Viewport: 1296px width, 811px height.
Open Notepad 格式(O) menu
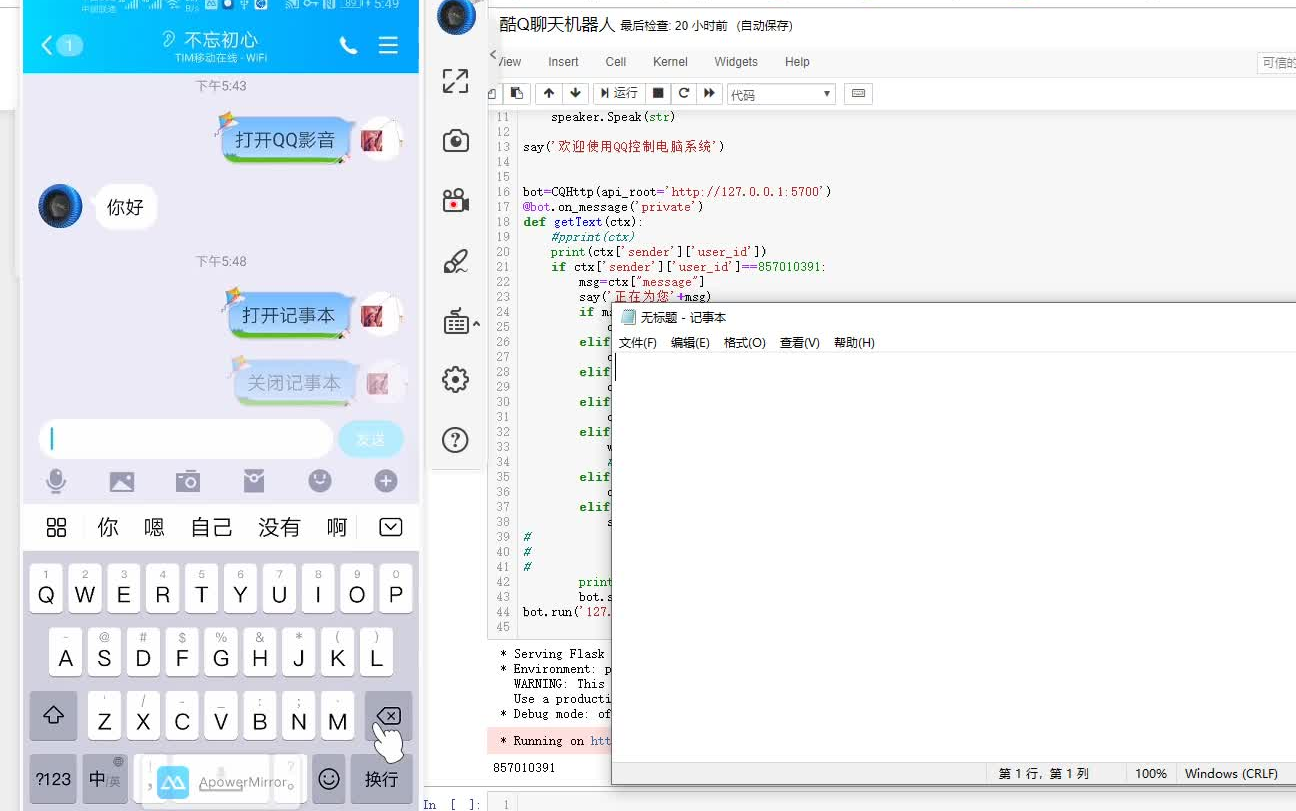pos(744,343)
